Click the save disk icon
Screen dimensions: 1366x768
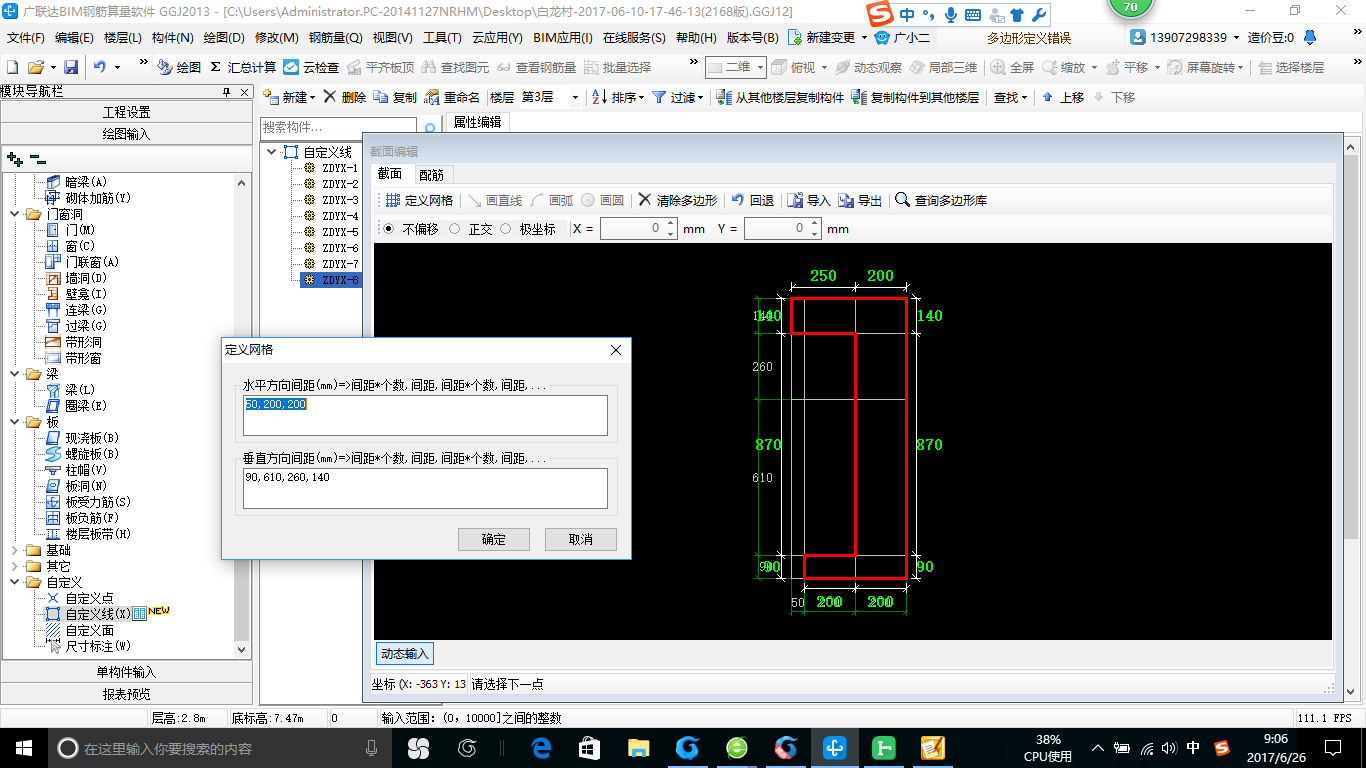point(71,67)
